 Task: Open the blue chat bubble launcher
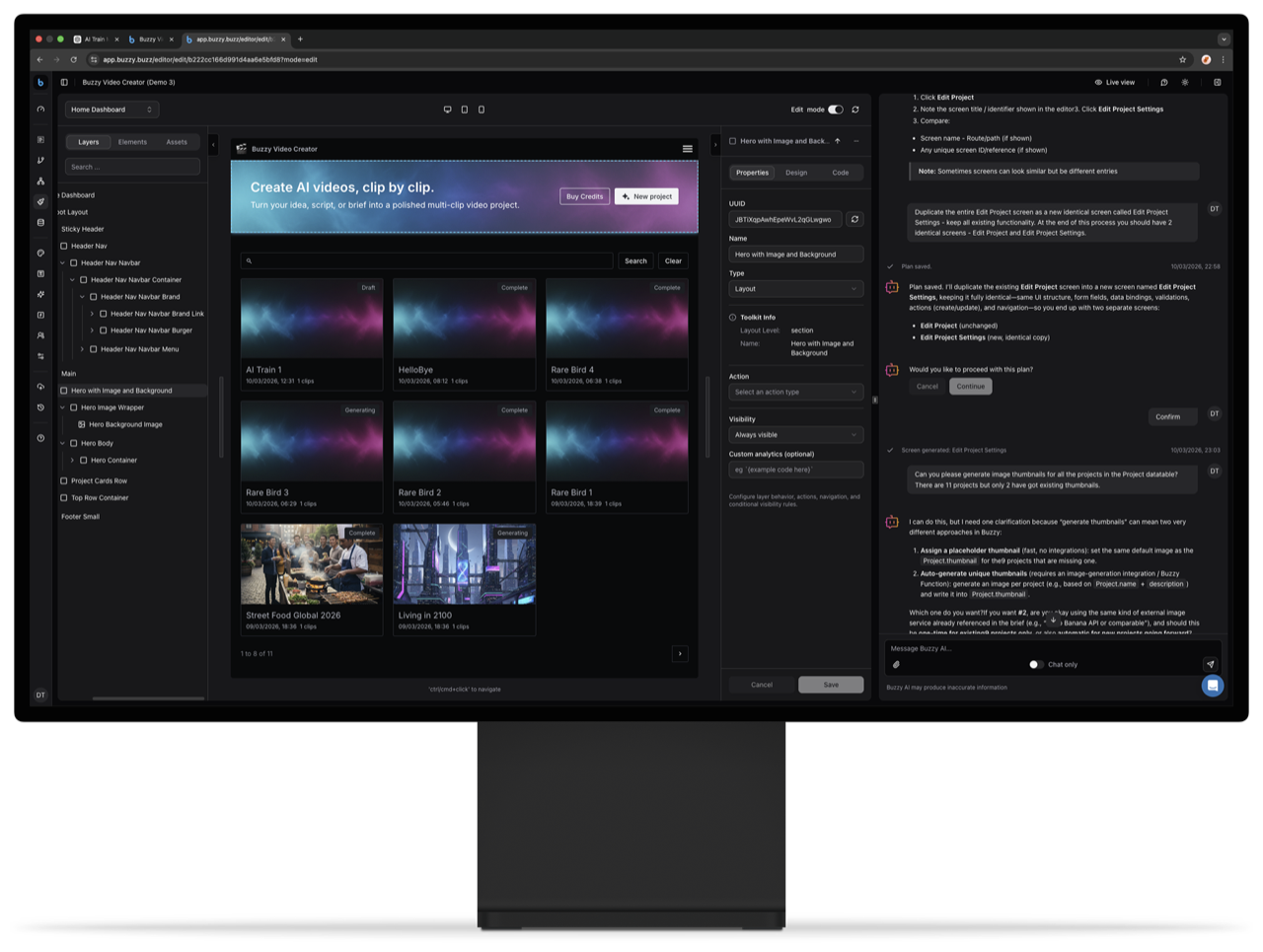click(x=1213, y=686)
